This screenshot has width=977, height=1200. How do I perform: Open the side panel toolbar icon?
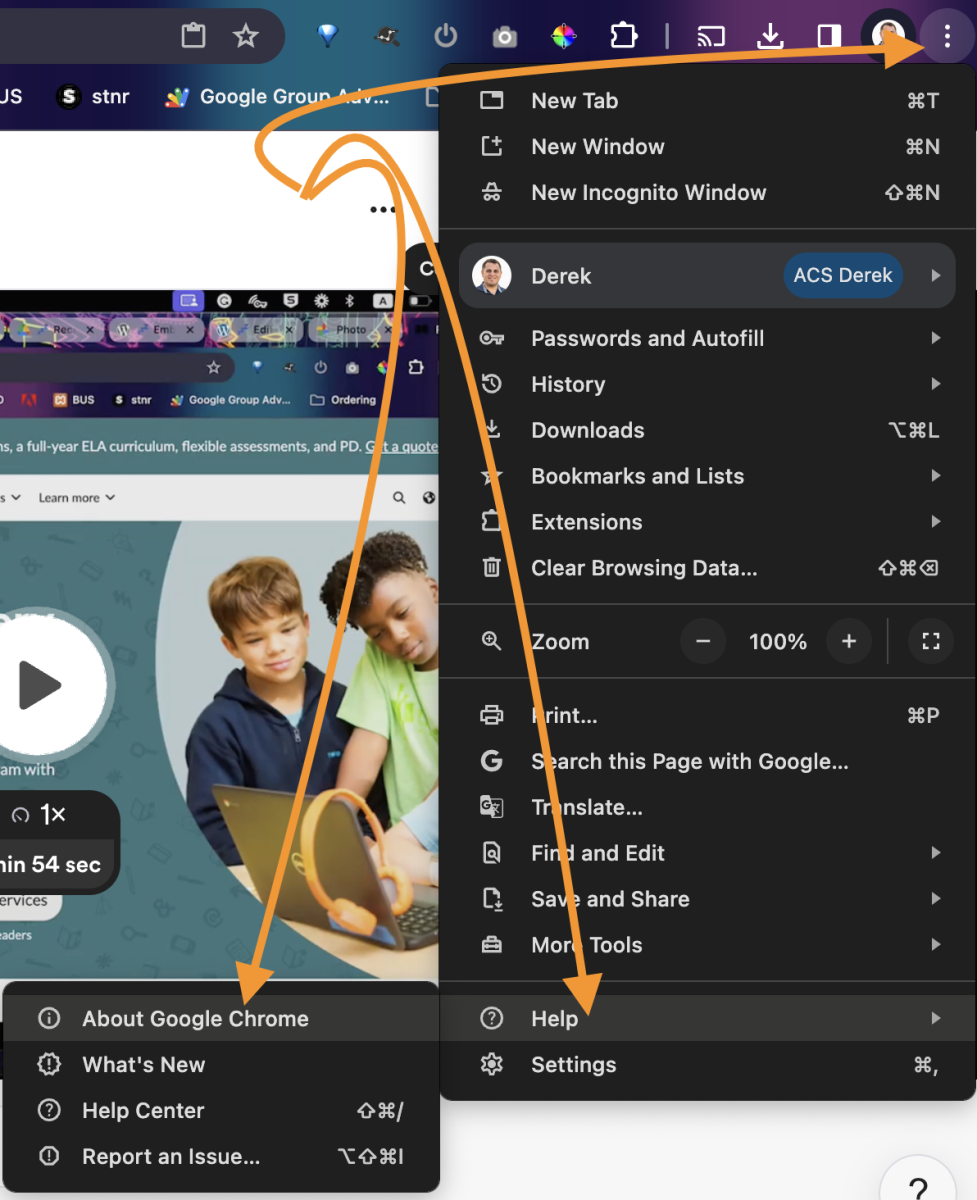(829, 37)
